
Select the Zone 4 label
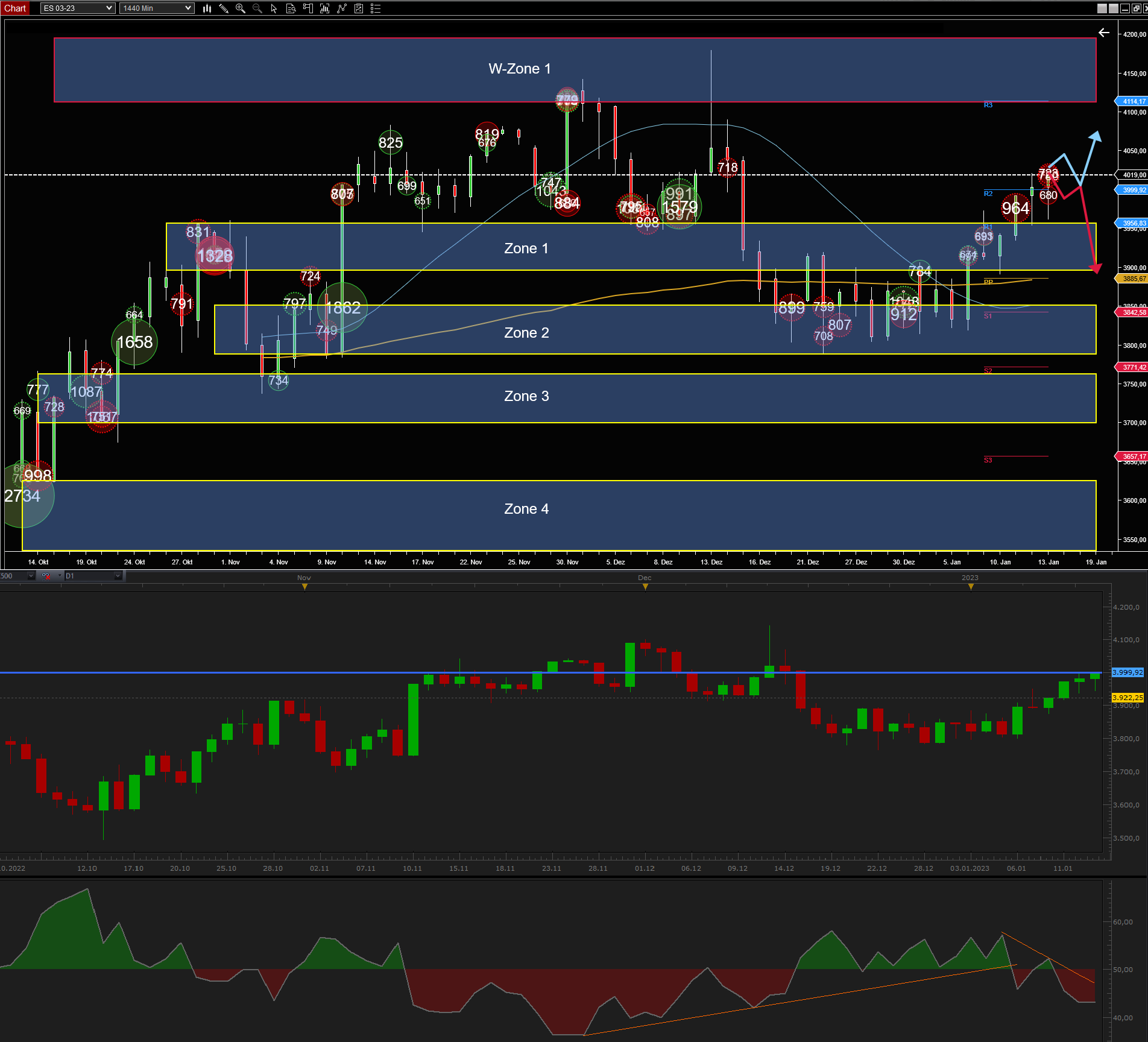[x=526, y=509]
